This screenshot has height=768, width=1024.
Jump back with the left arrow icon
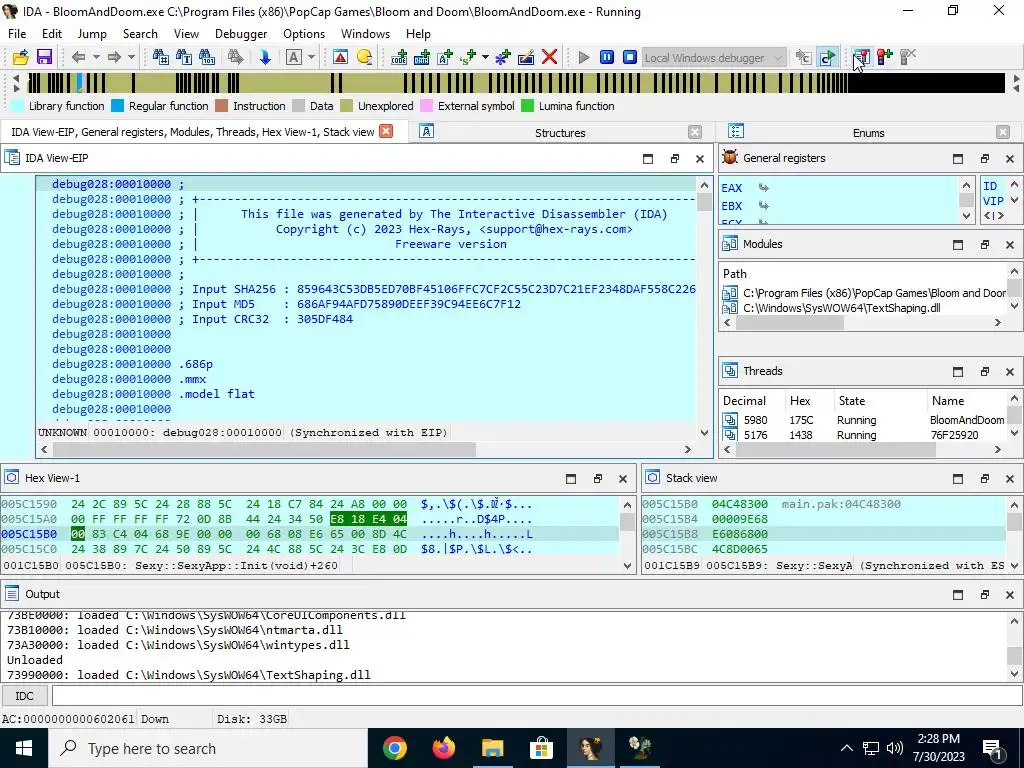tap(78, 57)
